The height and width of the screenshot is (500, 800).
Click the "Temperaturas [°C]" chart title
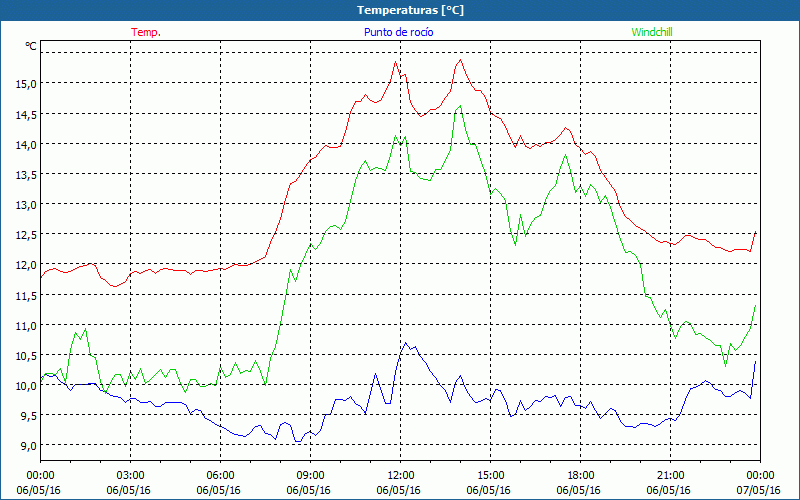[410, 10]
